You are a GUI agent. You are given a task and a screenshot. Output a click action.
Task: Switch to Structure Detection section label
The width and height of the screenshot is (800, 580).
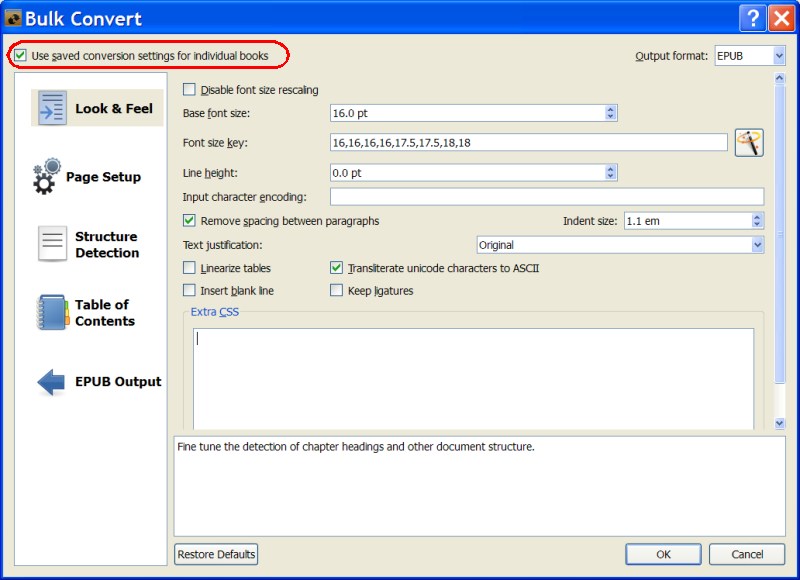click(107, 244)
